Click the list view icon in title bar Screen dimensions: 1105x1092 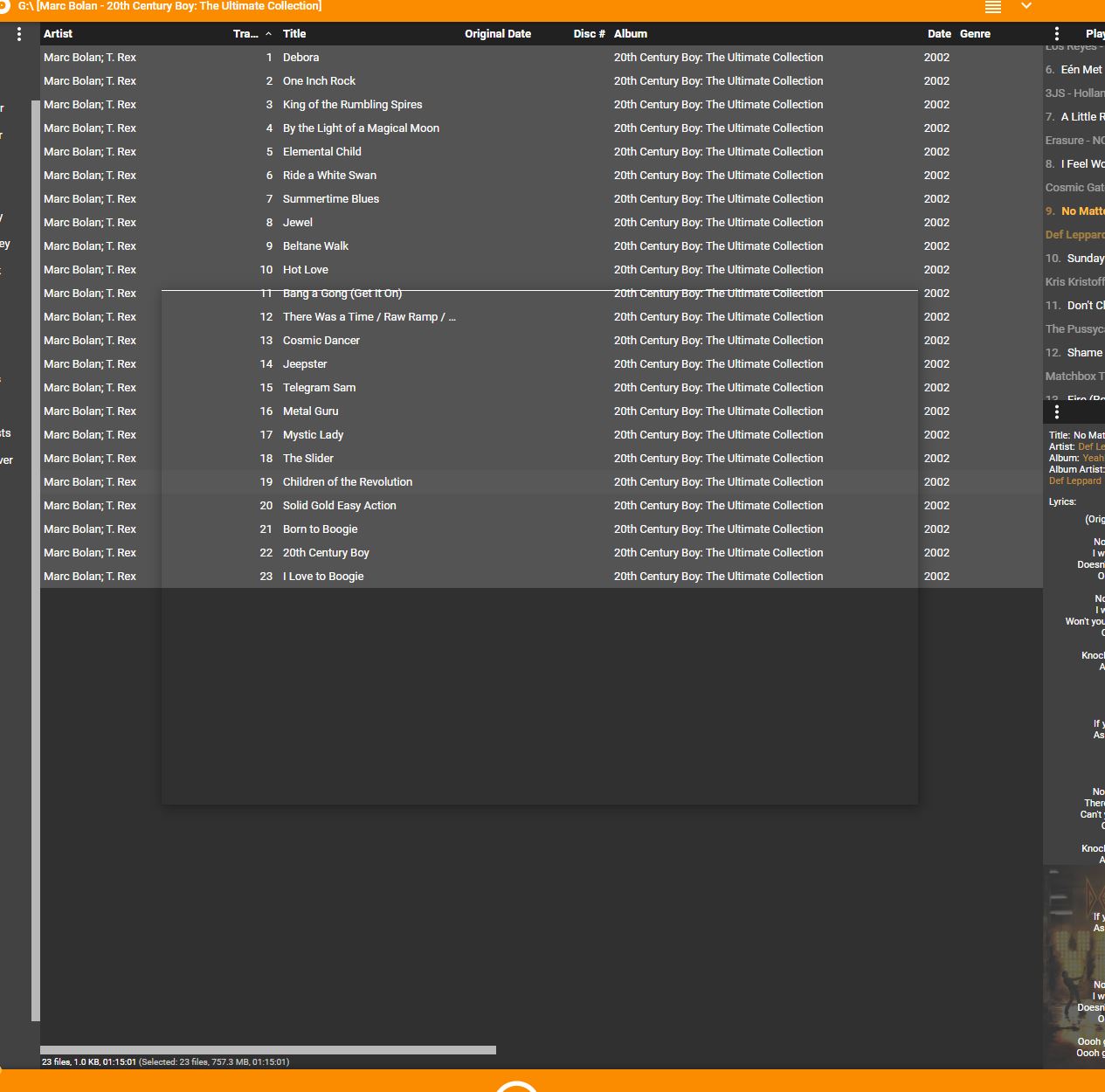point(993,7)
